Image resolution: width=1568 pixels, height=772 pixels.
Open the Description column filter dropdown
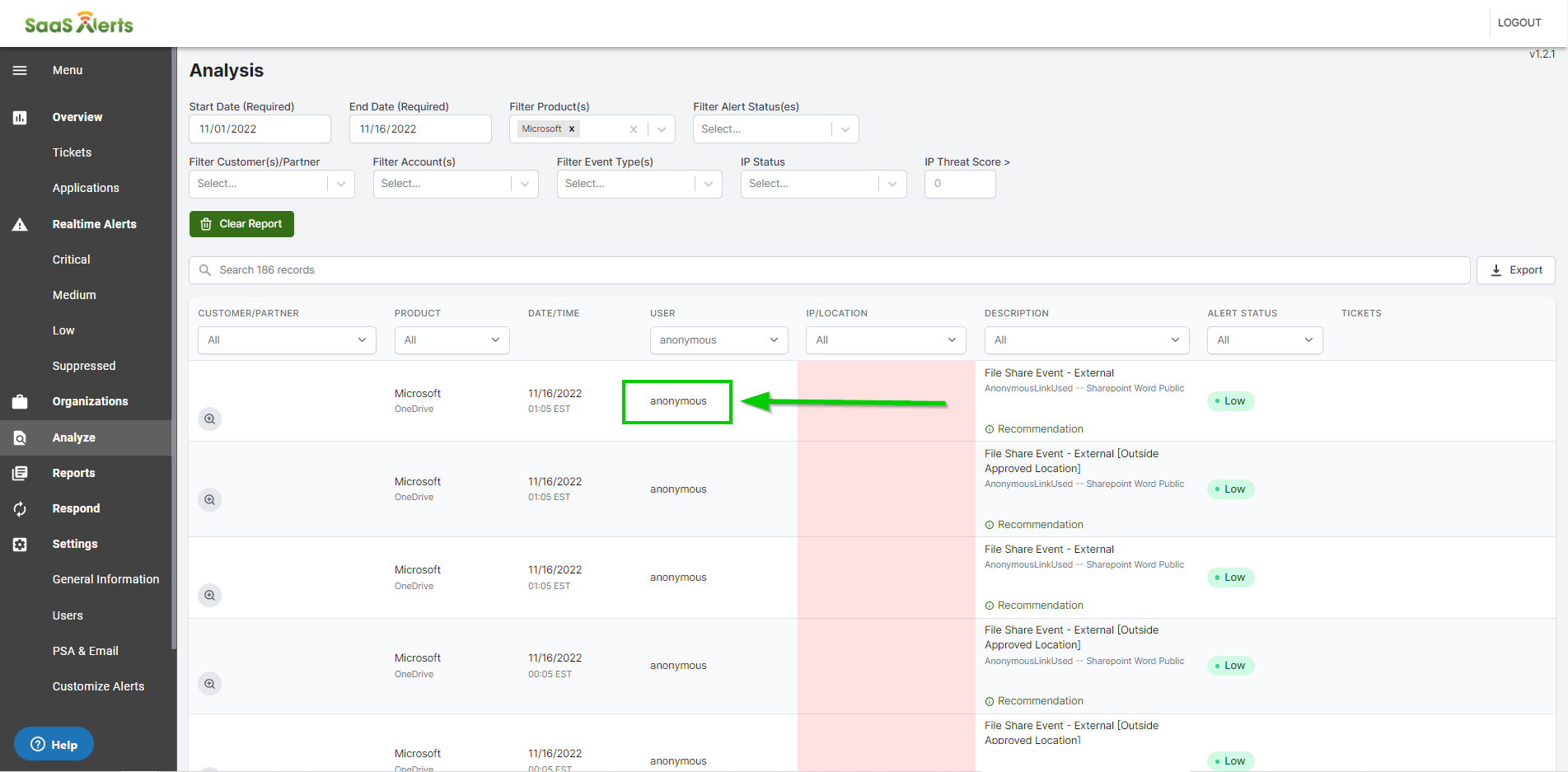point(1087,340)
